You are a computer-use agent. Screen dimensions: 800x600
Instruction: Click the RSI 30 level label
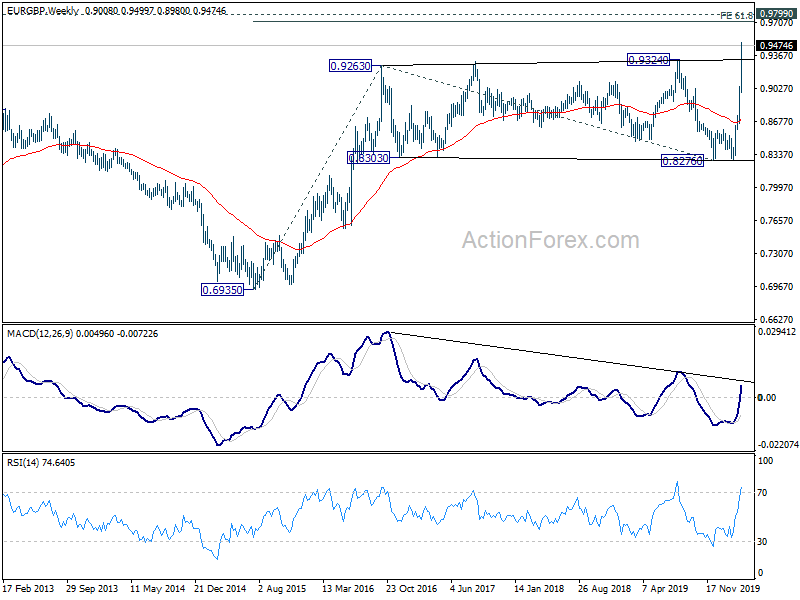pos(762,541)
